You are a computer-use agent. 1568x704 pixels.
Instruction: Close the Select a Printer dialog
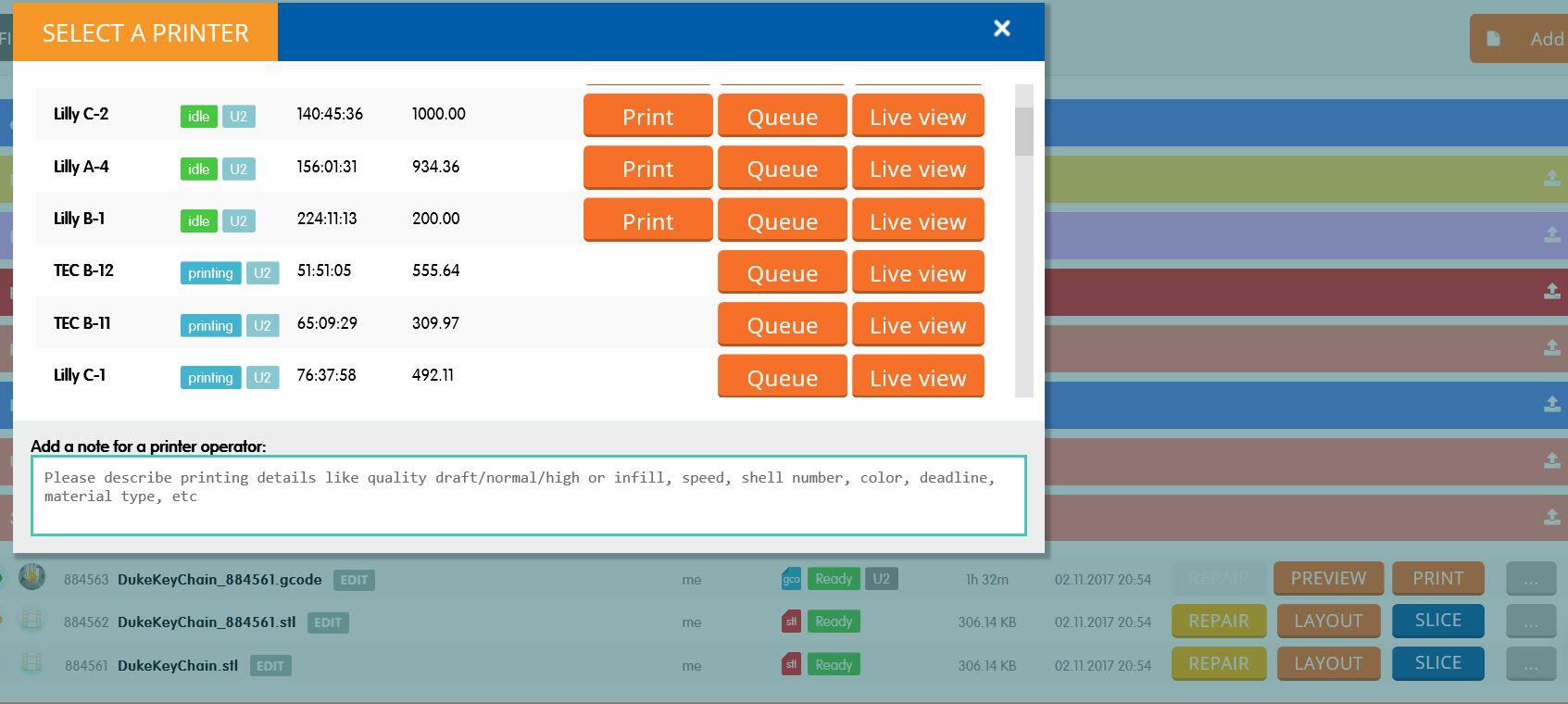coord(1001,29)
